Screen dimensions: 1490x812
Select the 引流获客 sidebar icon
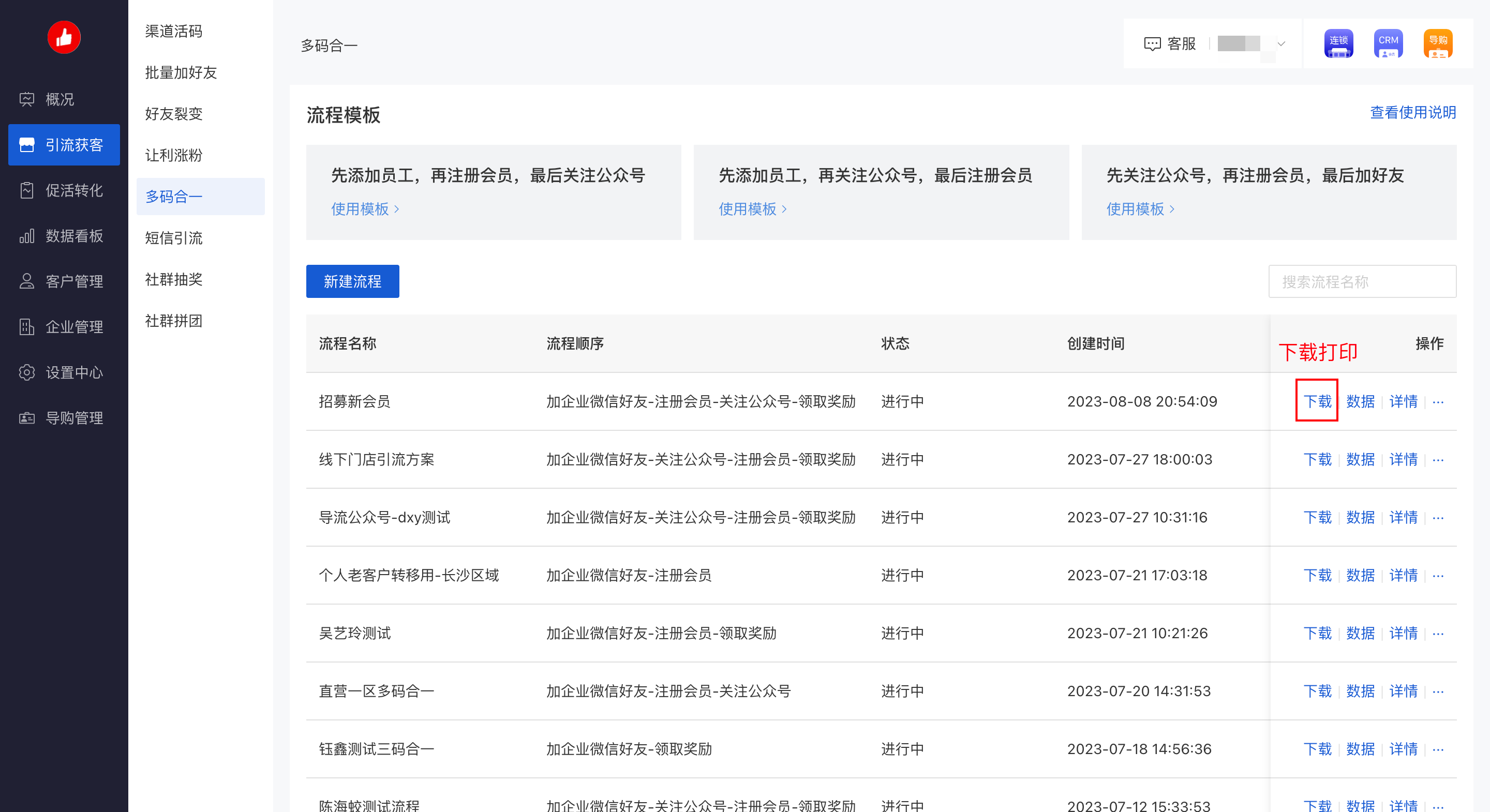click(x=26, y=145)
